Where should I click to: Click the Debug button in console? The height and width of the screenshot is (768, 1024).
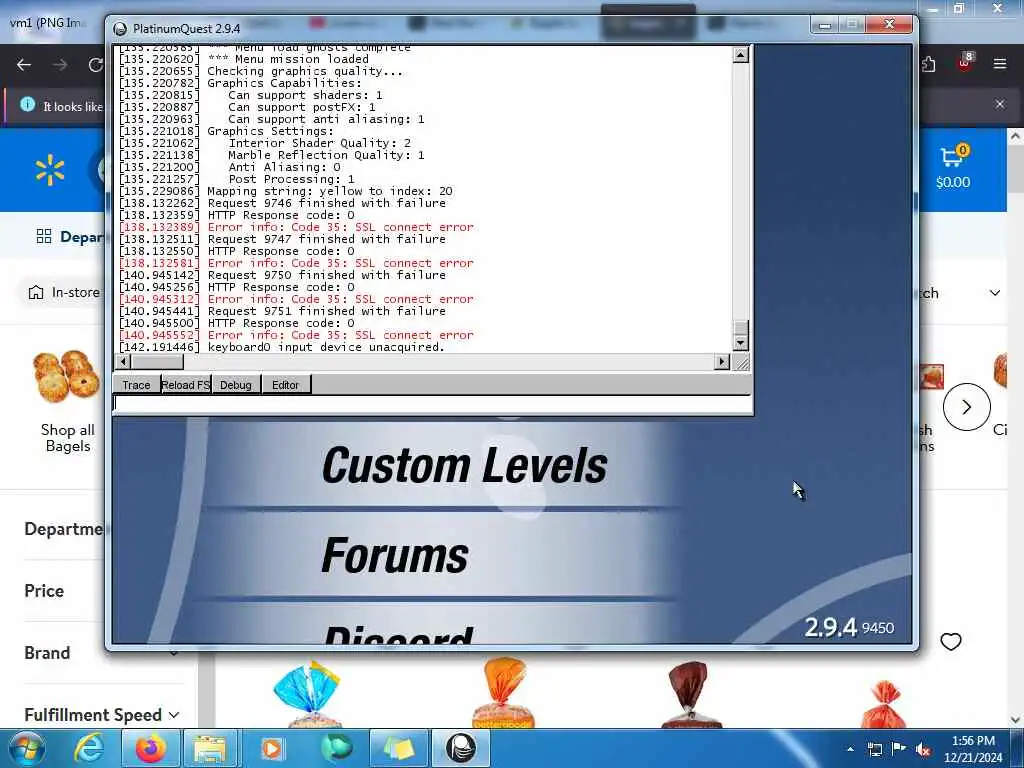click(x=236, y=385)
